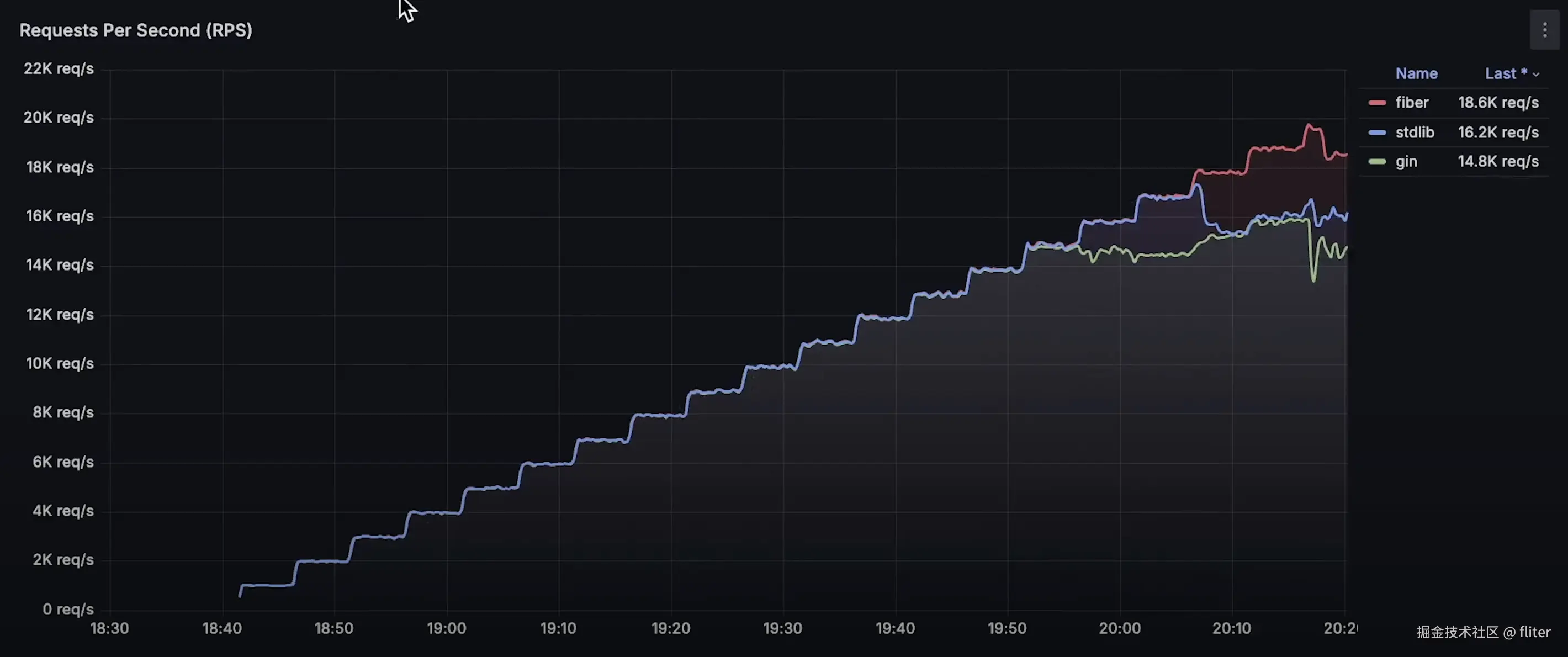Click the gin green series color
The image size is (1568, 657).
pyautogui.click(x=1377, y=162)
